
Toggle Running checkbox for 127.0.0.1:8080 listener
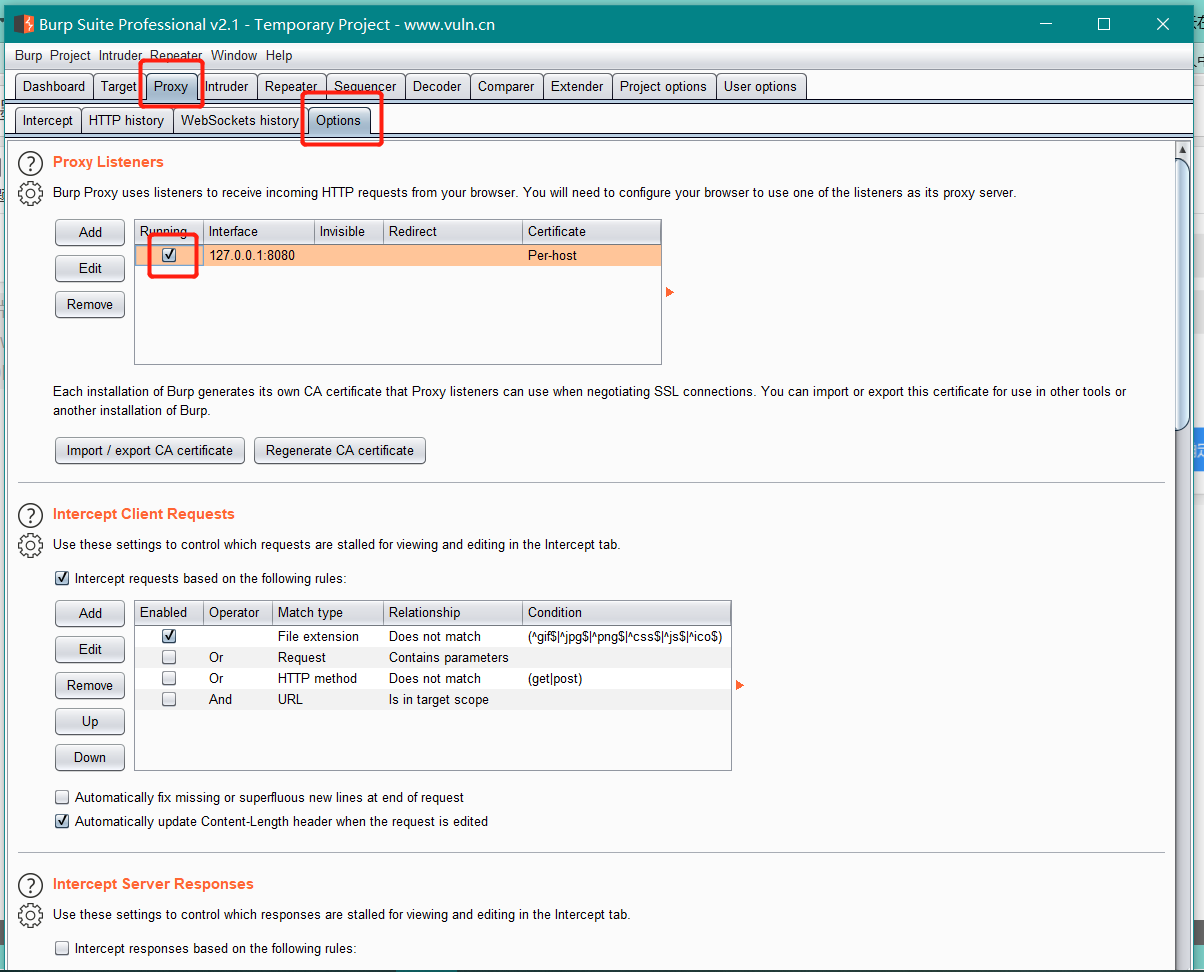169,255
